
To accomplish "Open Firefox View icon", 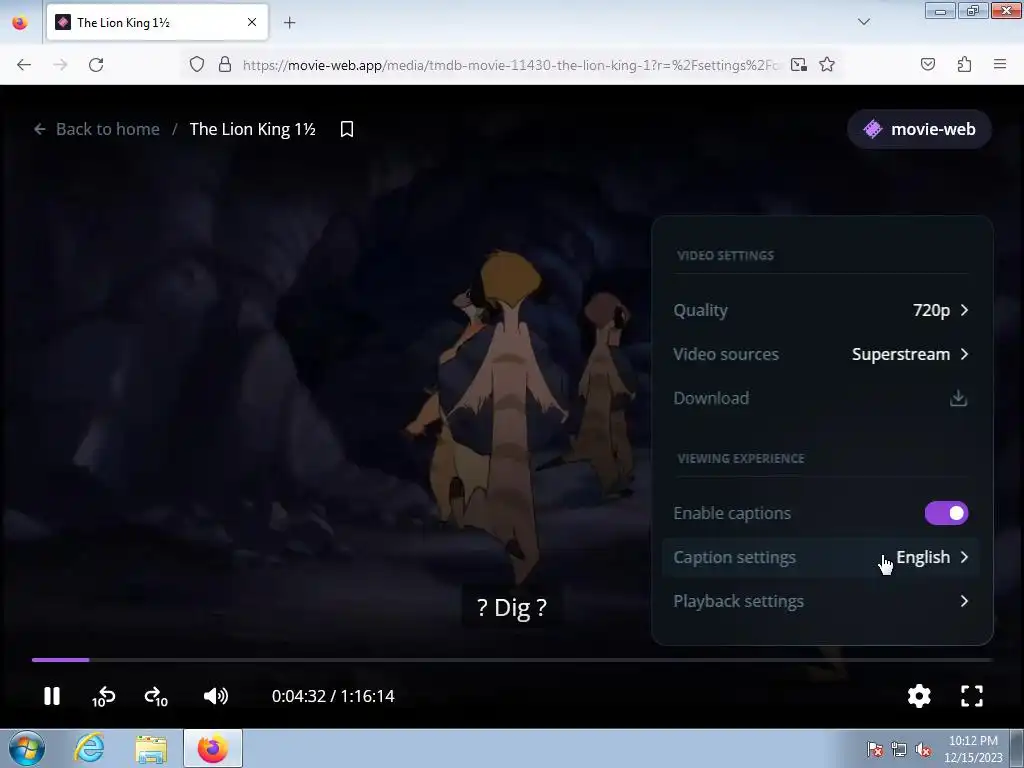I will tap(20, 23).
